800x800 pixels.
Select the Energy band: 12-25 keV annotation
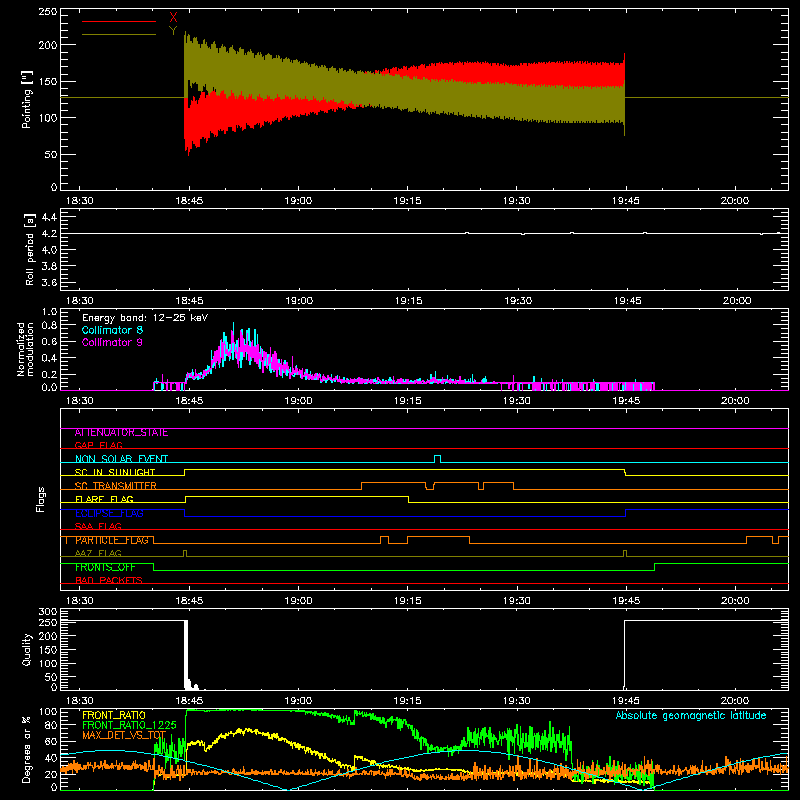pyautogui.click(x=145, y=318)
